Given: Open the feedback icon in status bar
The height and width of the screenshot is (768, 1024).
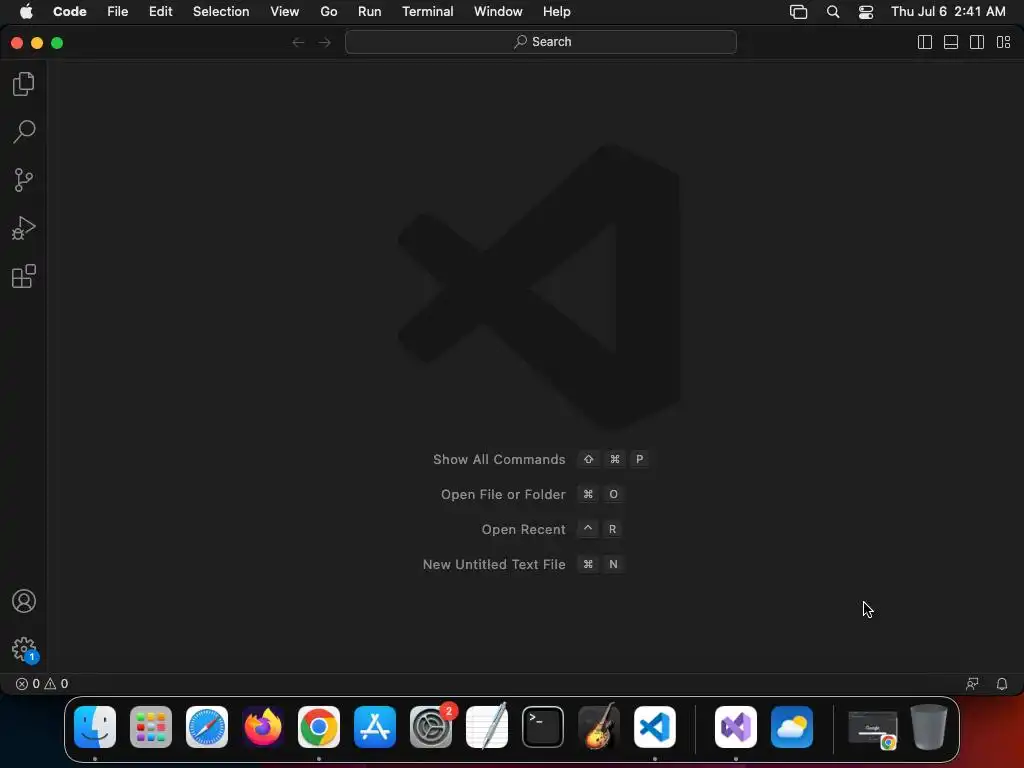Looking at the screenshot, I should [972, 684].
